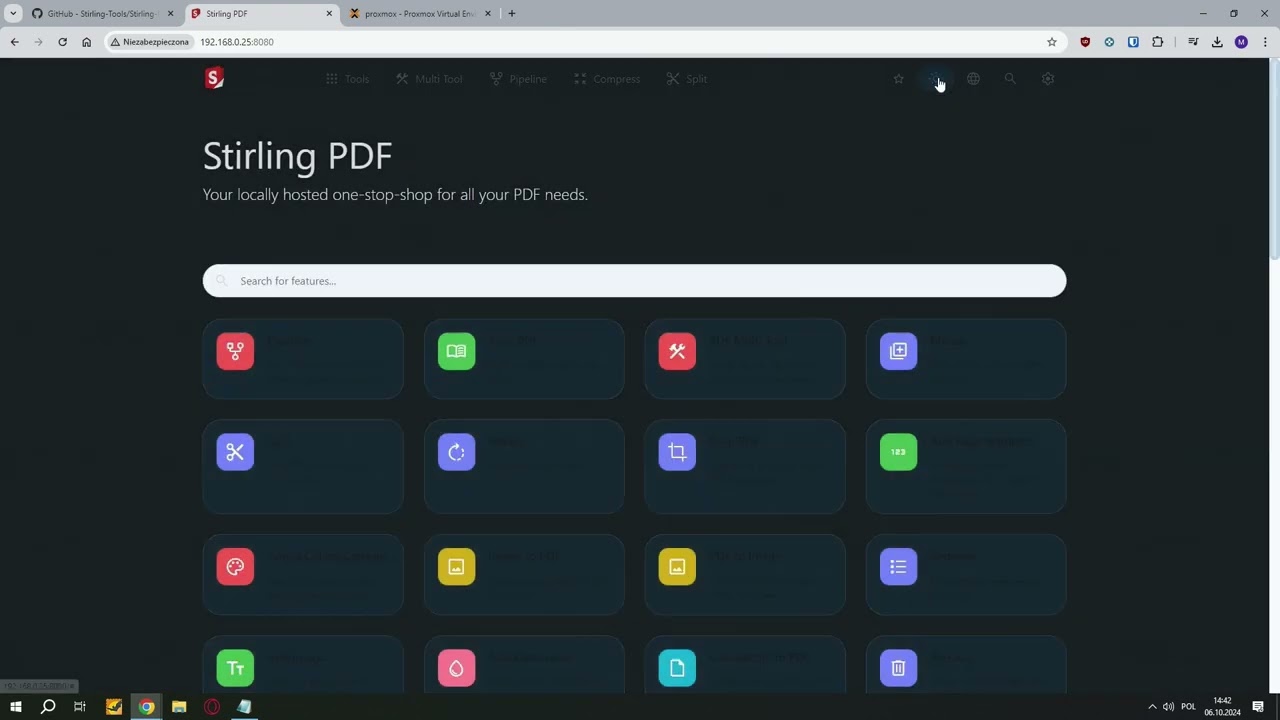Click the Niezabezpieczona site info chip

pos(150,42)
